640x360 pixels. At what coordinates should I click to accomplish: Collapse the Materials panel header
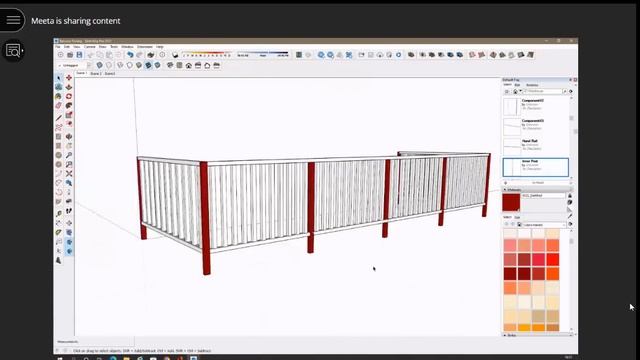pos(537,190)
